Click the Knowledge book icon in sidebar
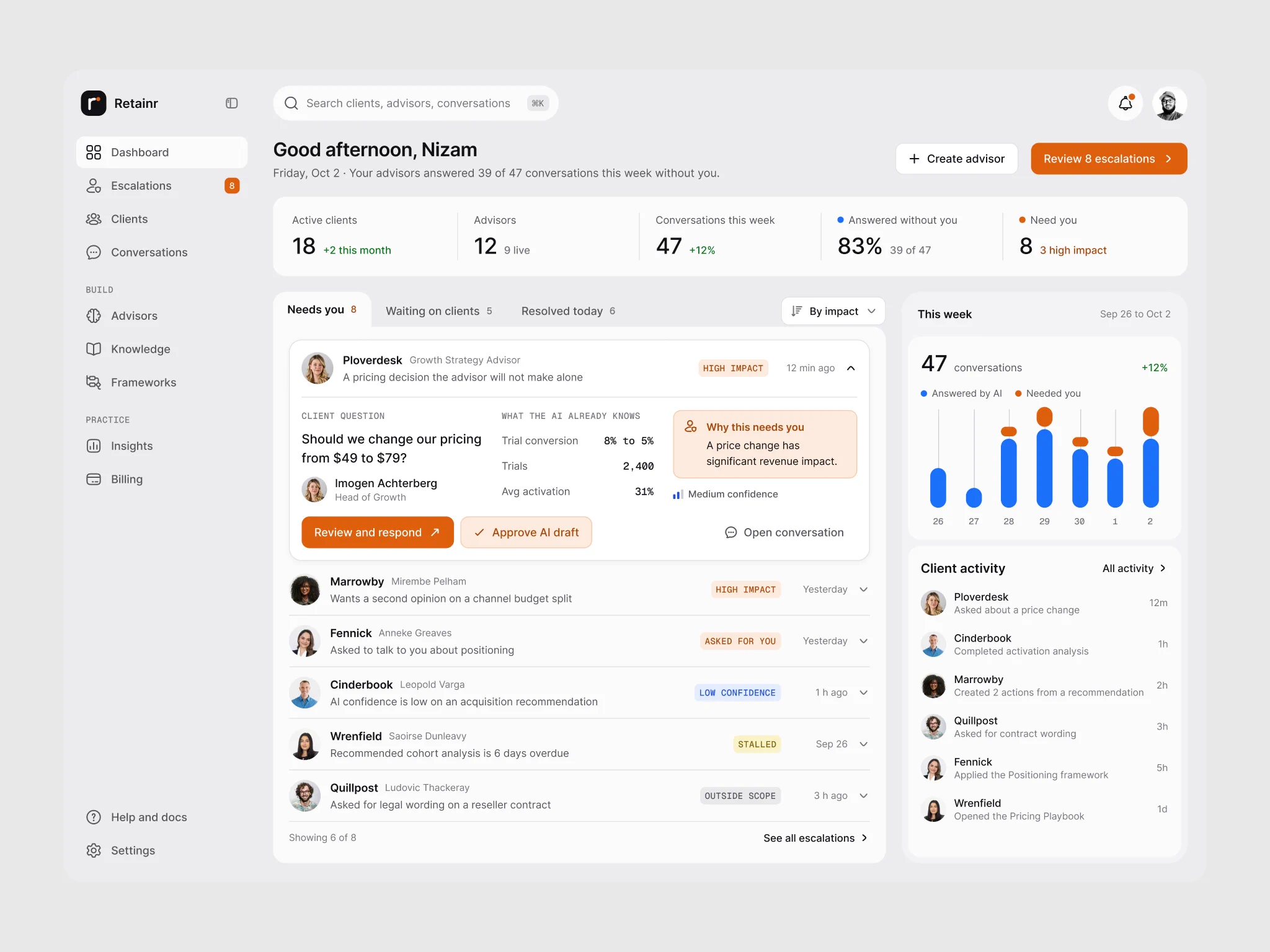 [x=94, y=349]
